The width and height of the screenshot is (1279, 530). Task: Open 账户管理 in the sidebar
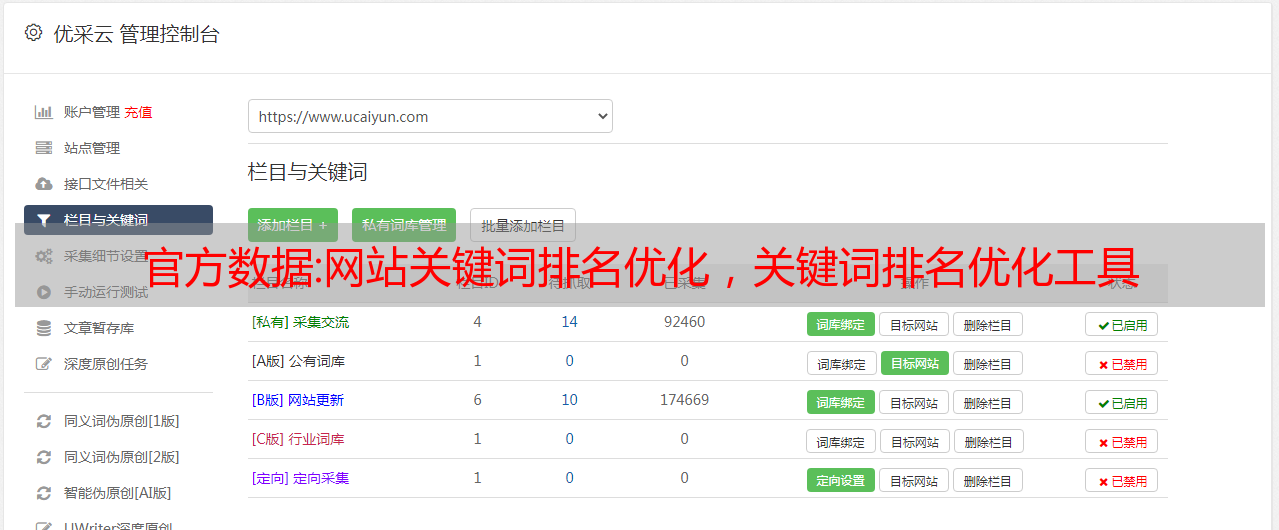(92, 112)
